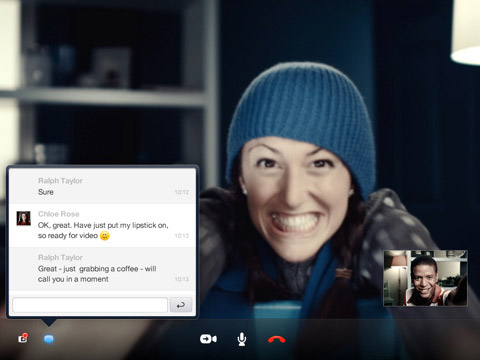
Task: Click the chat message input field
Action: coord(90,305)
